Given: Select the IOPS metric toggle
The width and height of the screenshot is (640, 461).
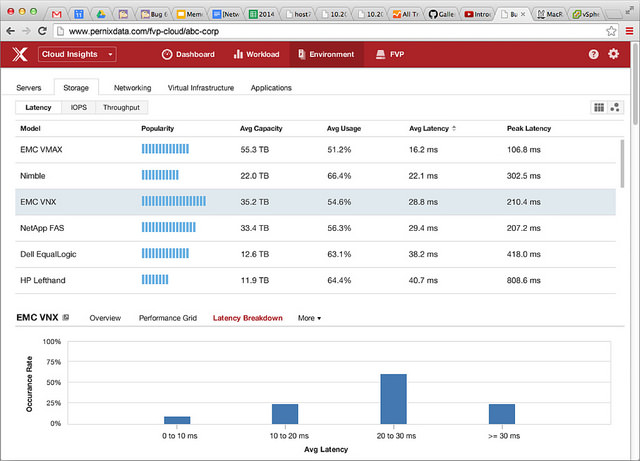Looking at the screenshot, I should click(78, 107).
